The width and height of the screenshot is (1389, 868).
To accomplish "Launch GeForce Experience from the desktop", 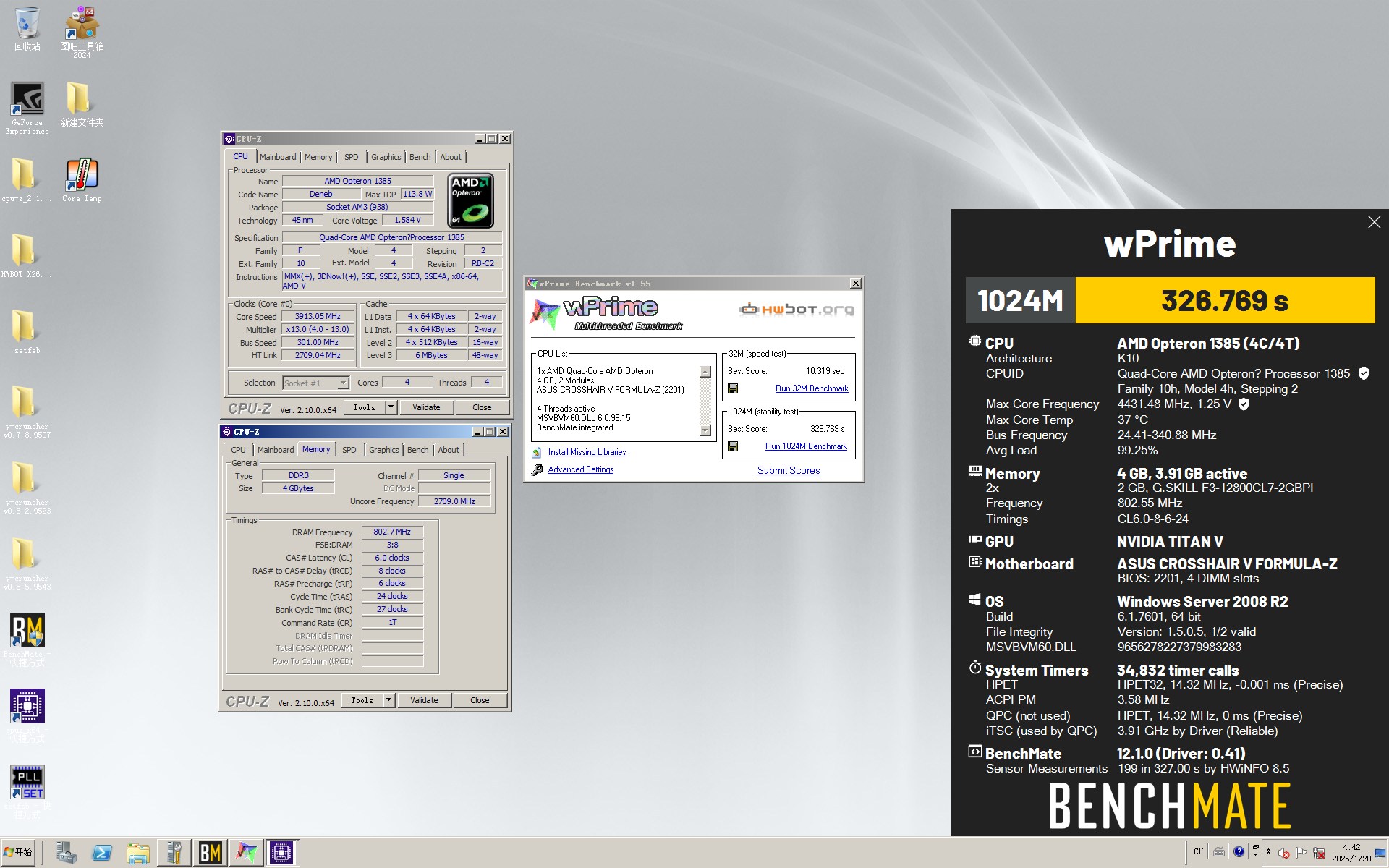I will point(27,107).
